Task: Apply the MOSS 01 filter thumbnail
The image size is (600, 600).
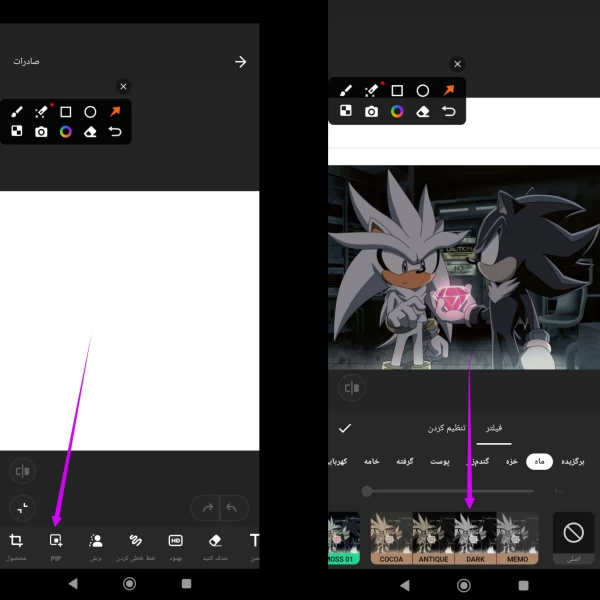Action: (x=344, y=538)
